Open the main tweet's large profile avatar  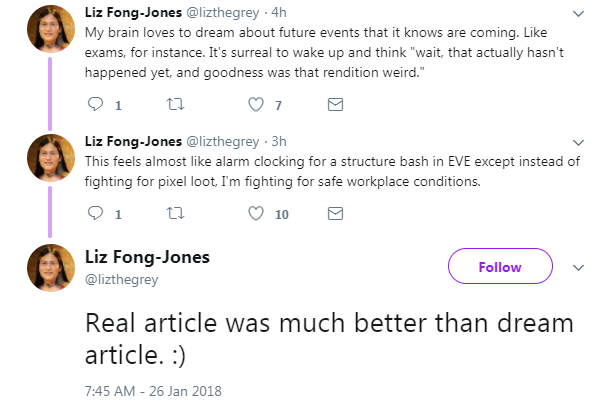coord(51,268)
